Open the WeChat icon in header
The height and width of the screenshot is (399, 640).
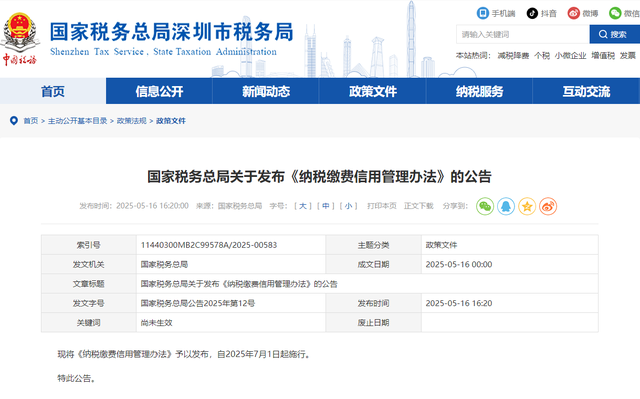point(615,13)
